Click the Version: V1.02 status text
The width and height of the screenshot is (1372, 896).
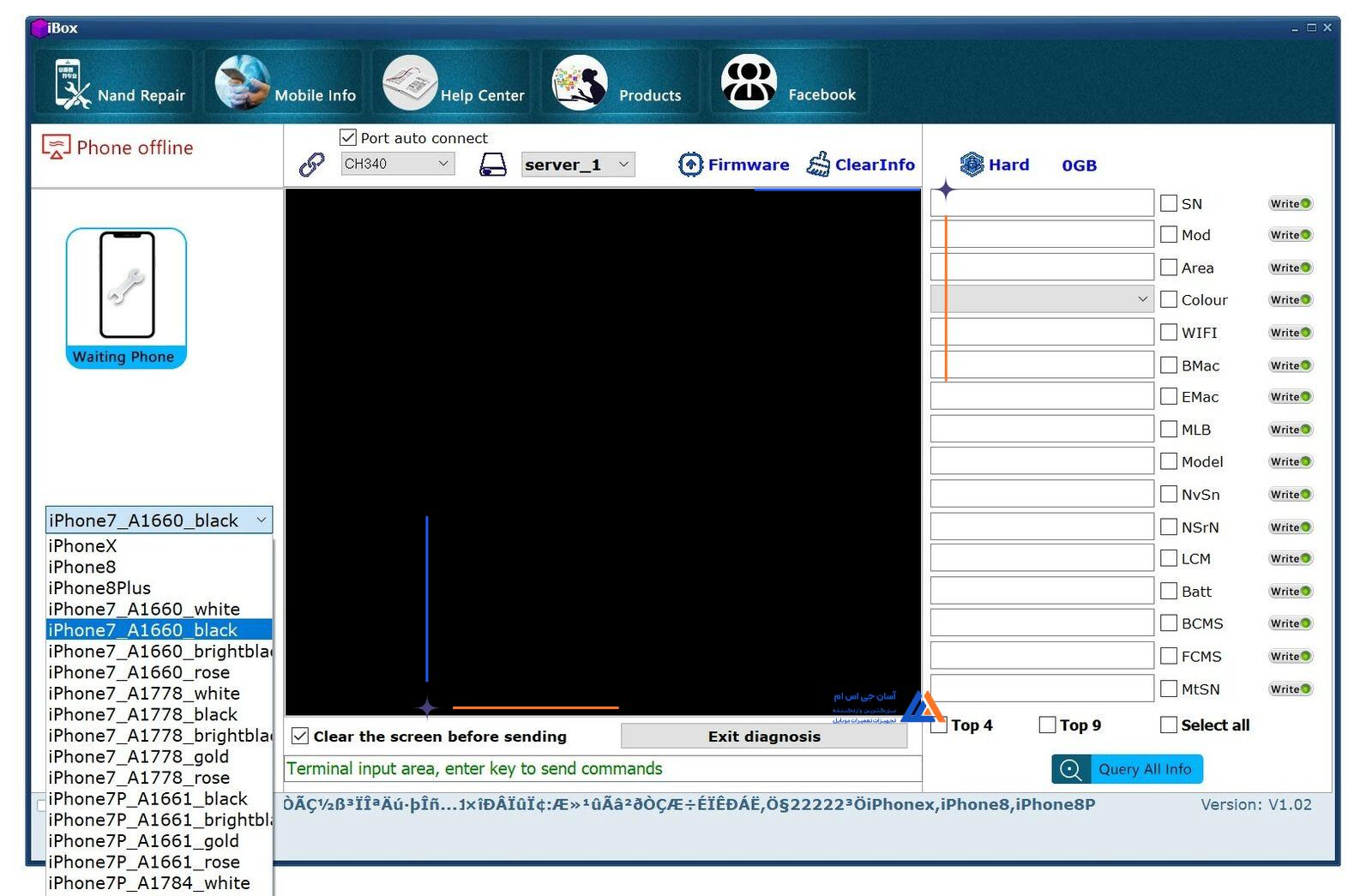point(1256,804)
